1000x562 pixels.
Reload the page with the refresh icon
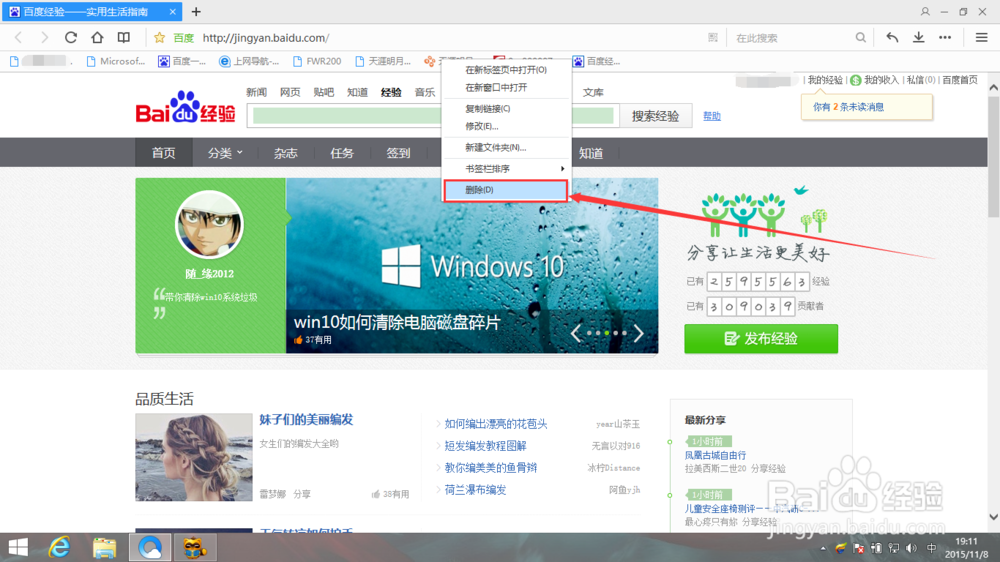[71, 38]
